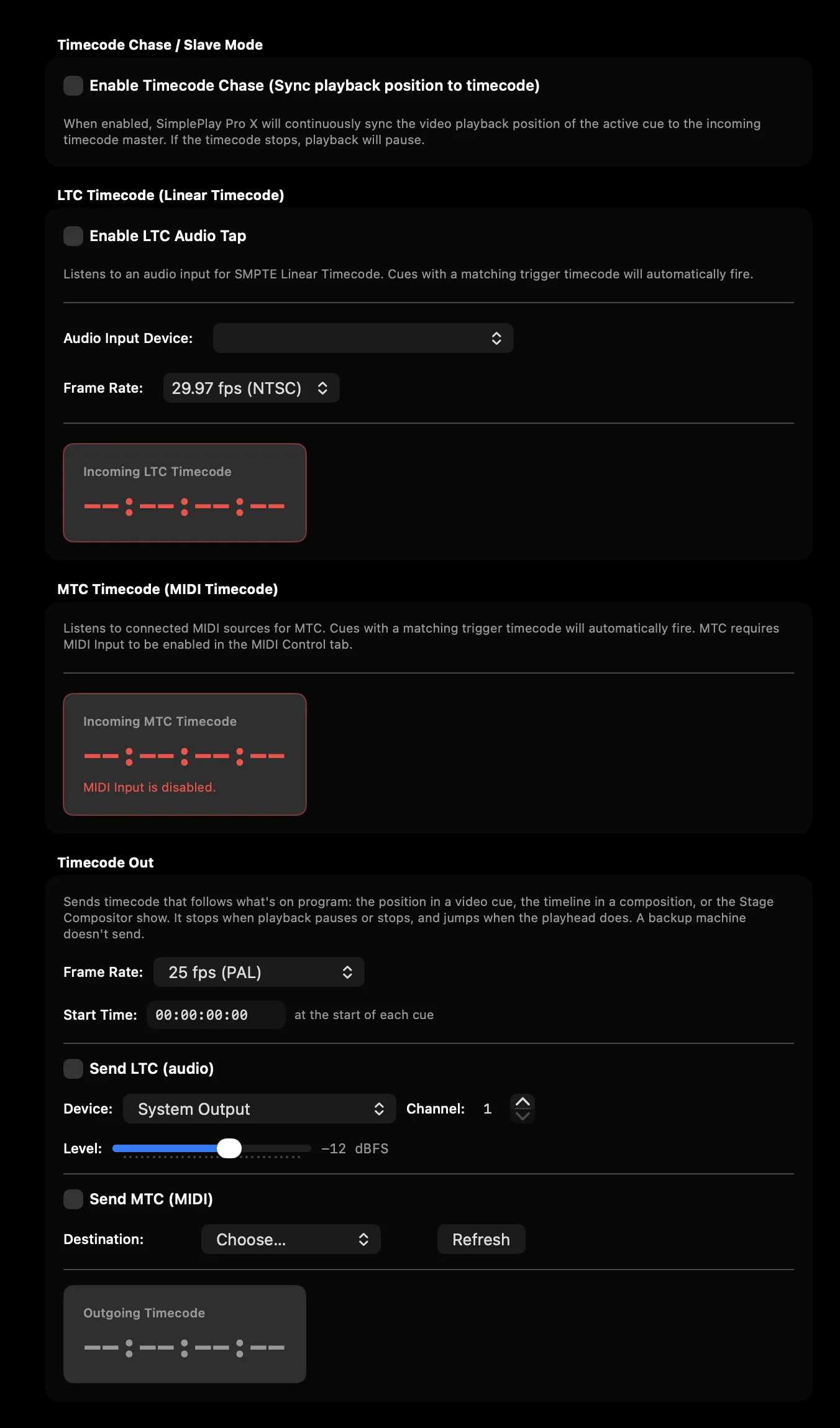This screenshot has height=1428, width=840.
Task: Click the Destination label
Action: [x=103, y=1239]
